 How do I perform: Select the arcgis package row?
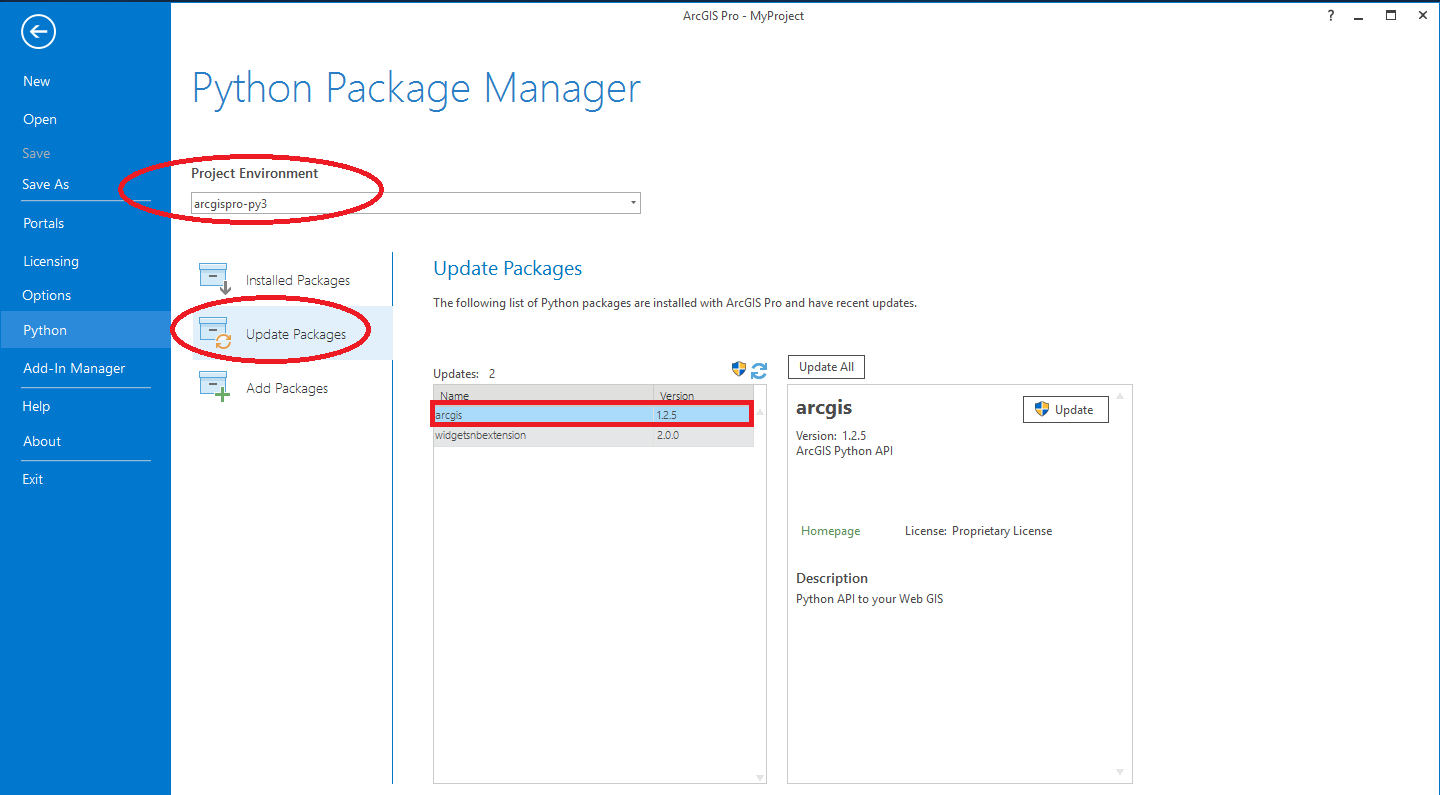point(593,414)
